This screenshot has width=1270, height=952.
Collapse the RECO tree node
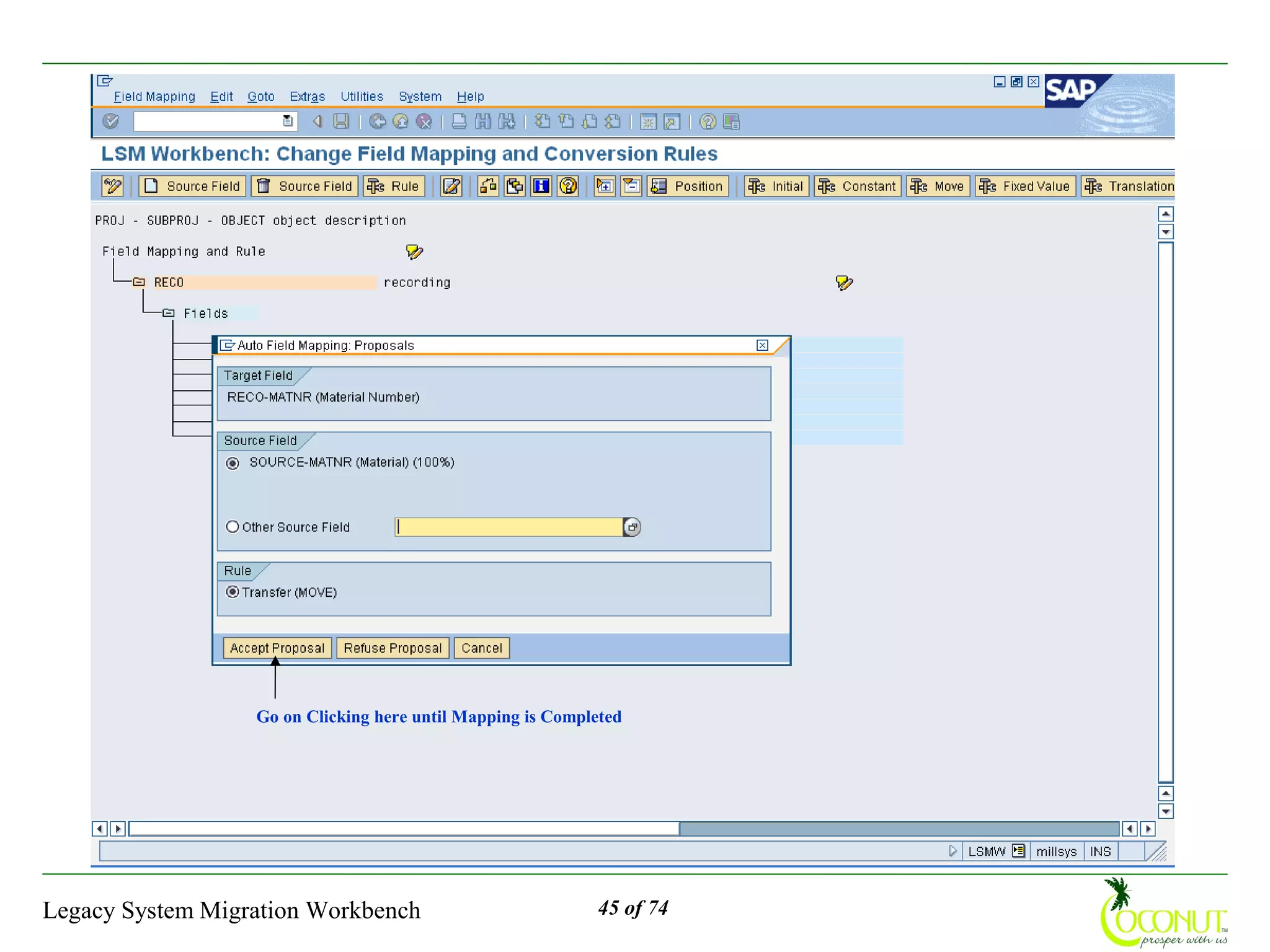tap(140, 282)
